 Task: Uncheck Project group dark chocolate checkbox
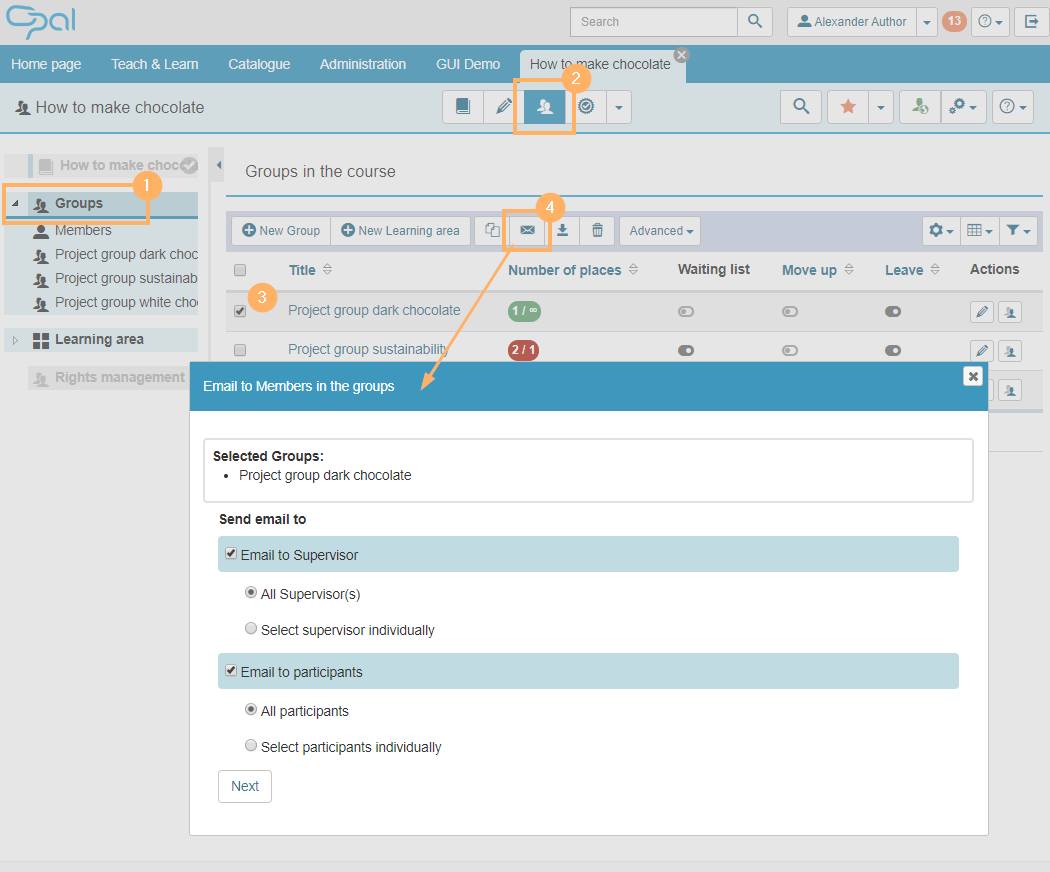240,311
